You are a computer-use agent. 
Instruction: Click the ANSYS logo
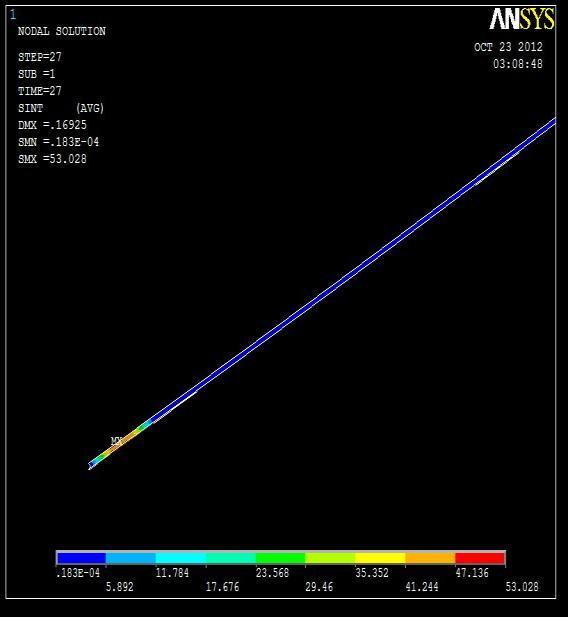522,18
